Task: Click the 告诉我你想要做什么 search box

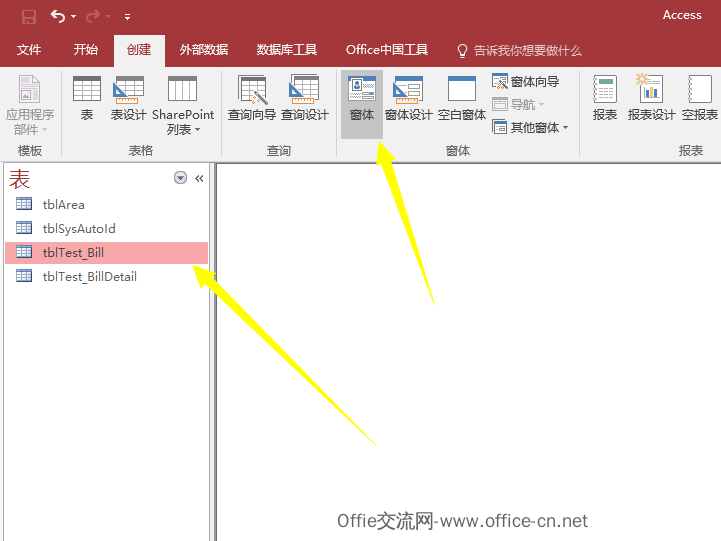Action: click(520, 51)
